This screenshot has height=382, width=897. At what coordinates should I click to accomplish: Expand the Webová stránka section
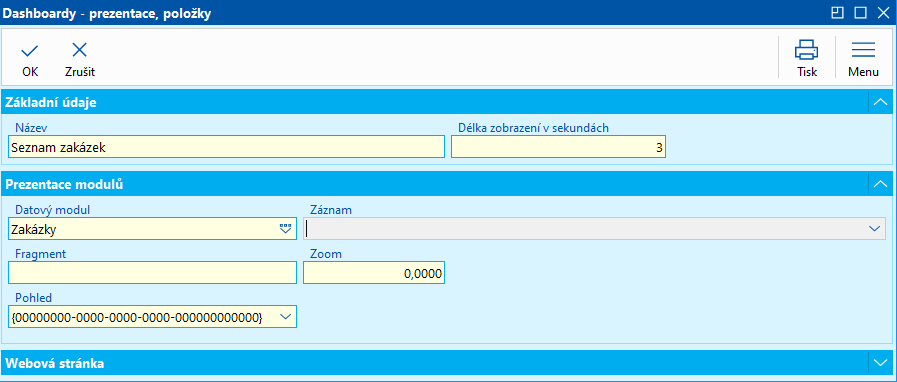880,363
